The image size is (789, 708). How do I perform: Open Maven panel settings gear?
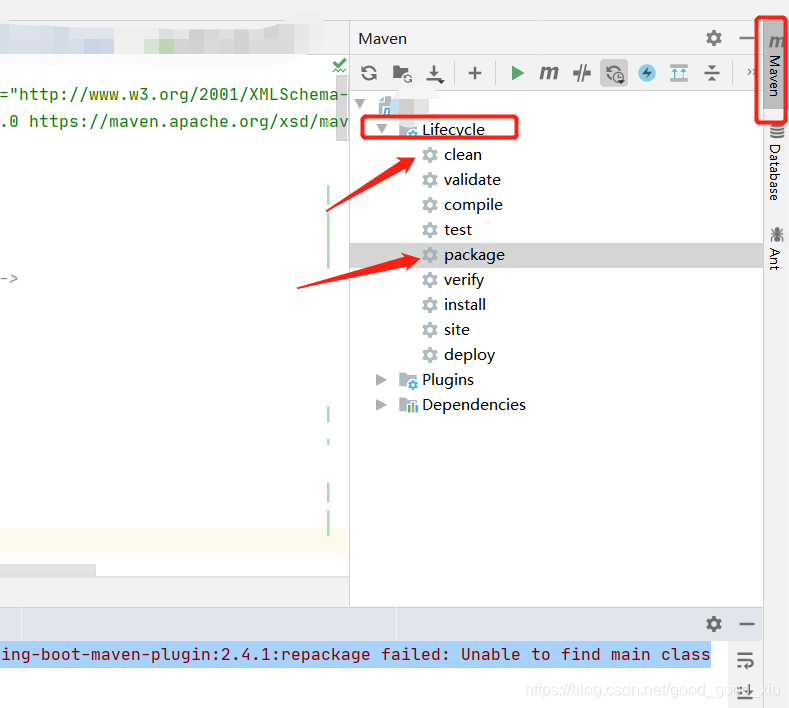(714, 38)
